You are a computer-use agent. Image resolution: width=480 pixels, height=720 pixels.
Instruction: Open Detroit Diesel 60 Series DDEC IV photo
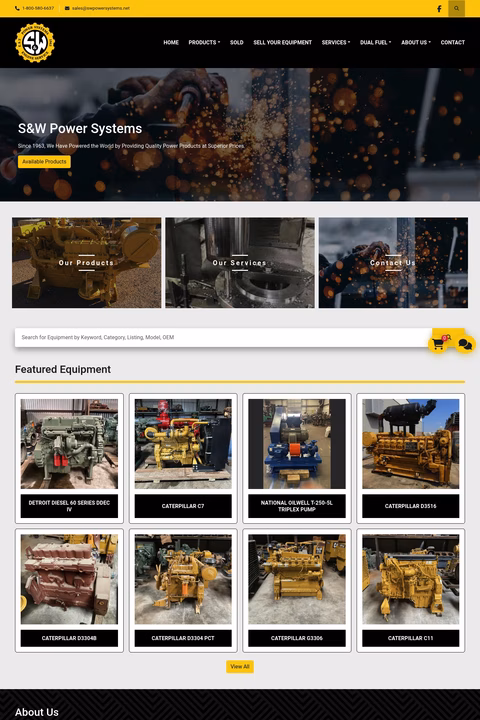69,444
